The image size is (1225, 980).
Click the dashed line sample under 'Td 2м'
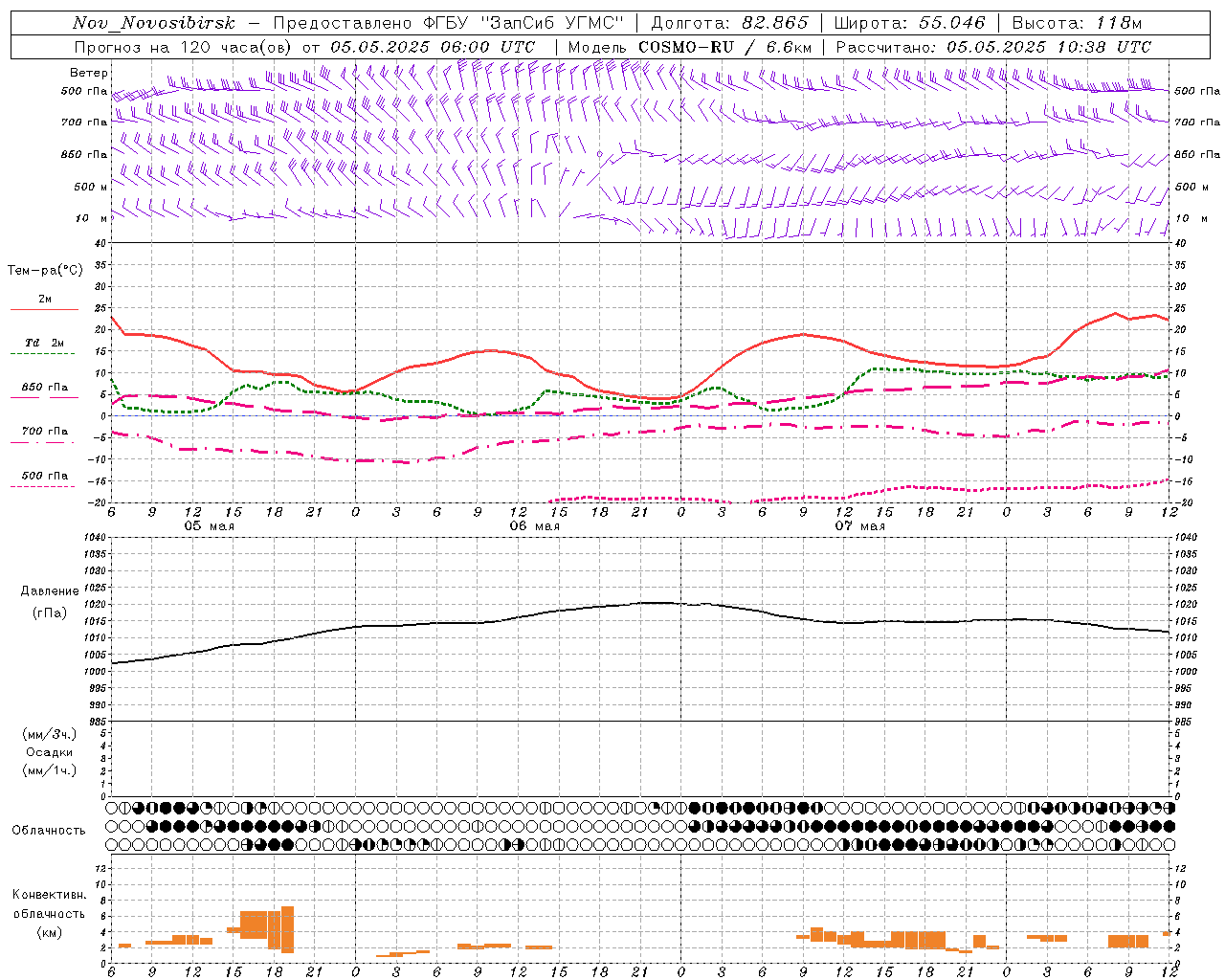click(44, 354)
